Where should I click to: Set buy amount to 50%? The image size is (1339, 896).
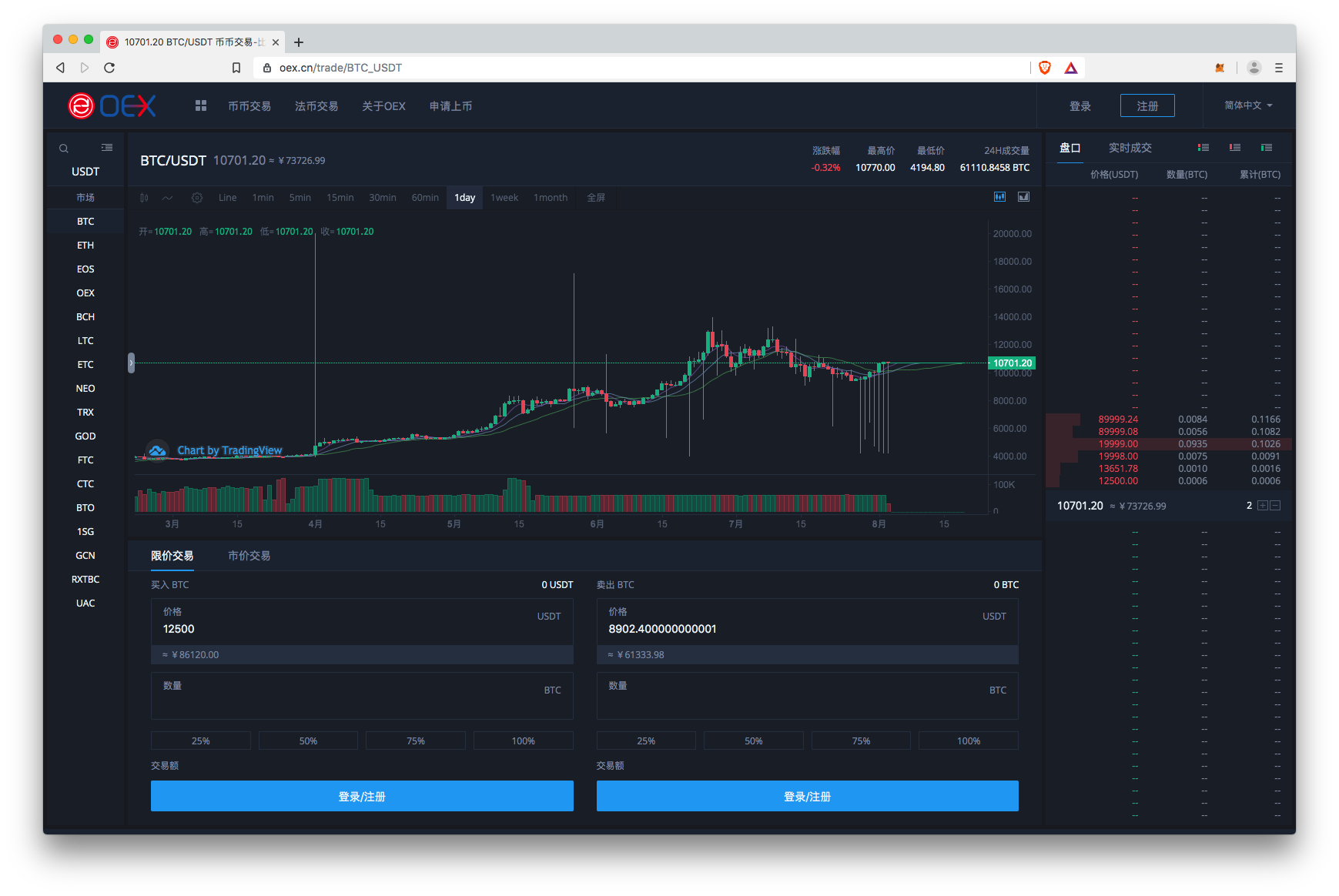pos(308,741)
